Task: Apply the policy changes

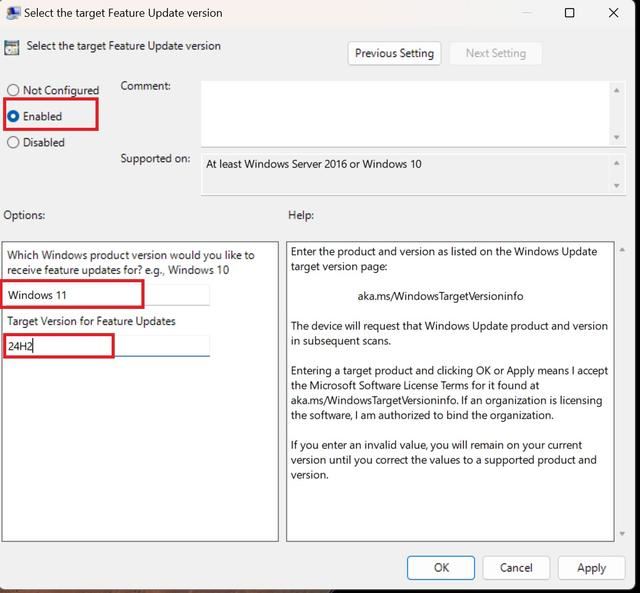Action: click(591, 567)
